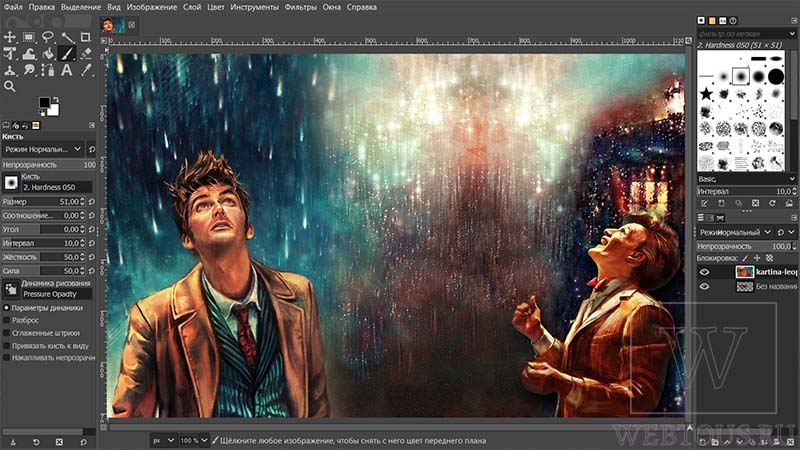Image resolution: width=800 pixels, height=450 pixels.
Task: Adjust the Непрозрачность slider in tool options
Action: pos(49,165)
